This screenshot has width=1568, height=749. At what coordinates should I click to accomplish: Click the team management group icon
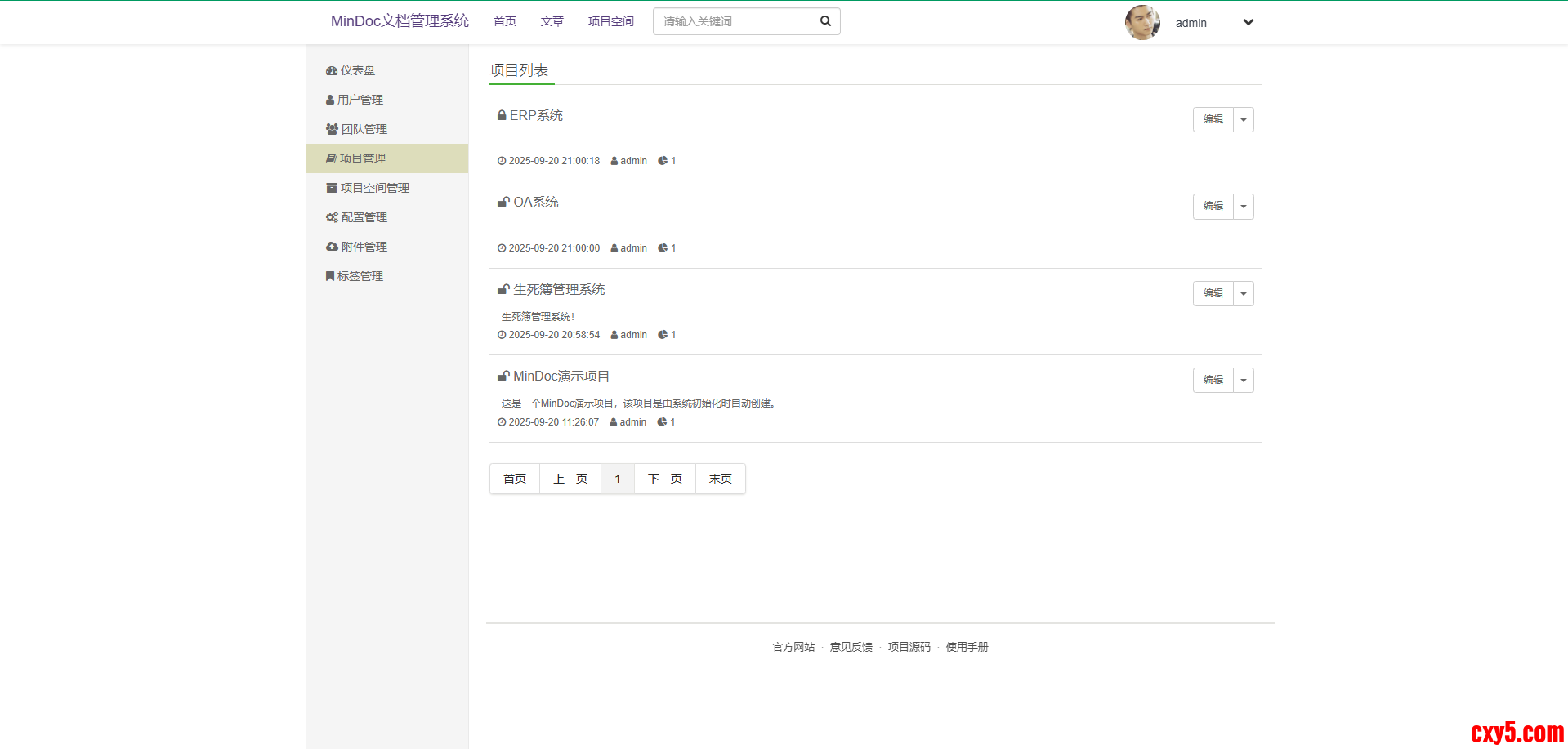click(332, 129)
